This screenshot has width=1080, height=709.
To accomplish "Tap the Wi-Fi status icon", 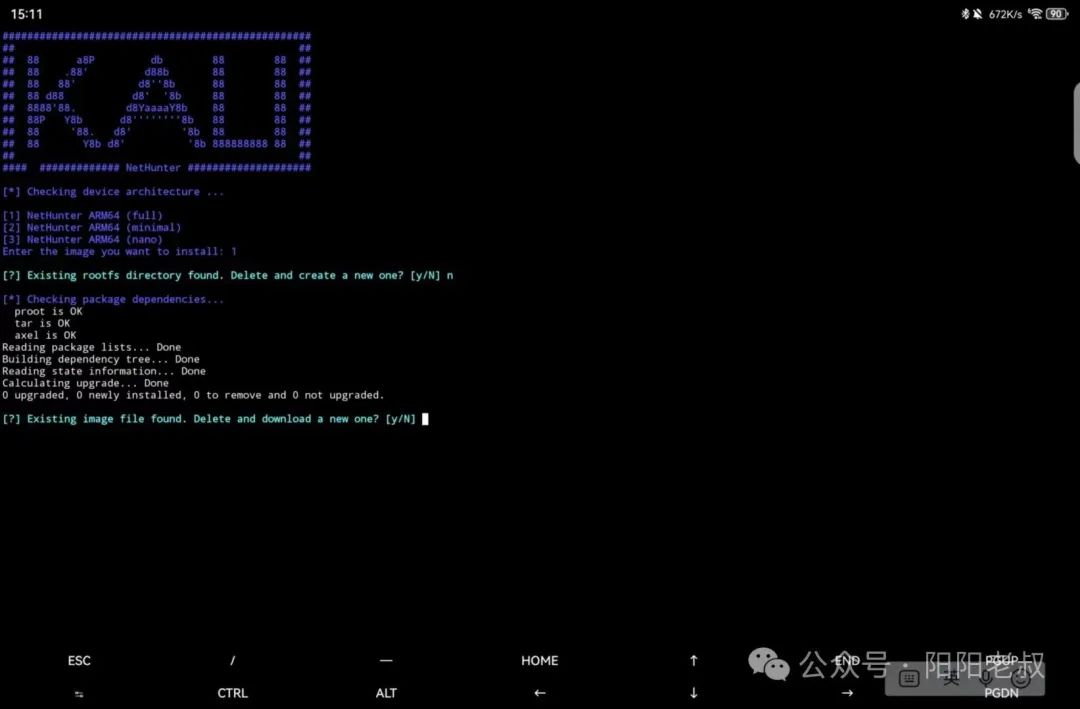I will 1035,14.
